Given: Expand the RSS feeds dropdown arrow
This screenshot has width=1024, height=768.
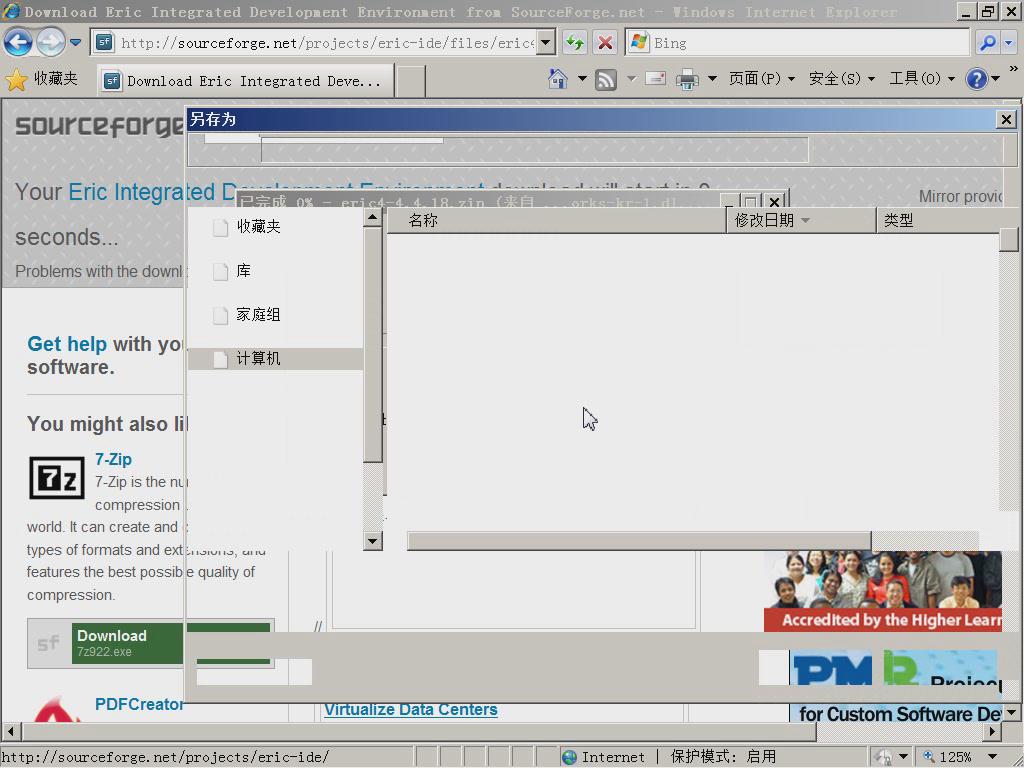Looking at the screenshot, I should pyautogui.click(x=632, y=79).
